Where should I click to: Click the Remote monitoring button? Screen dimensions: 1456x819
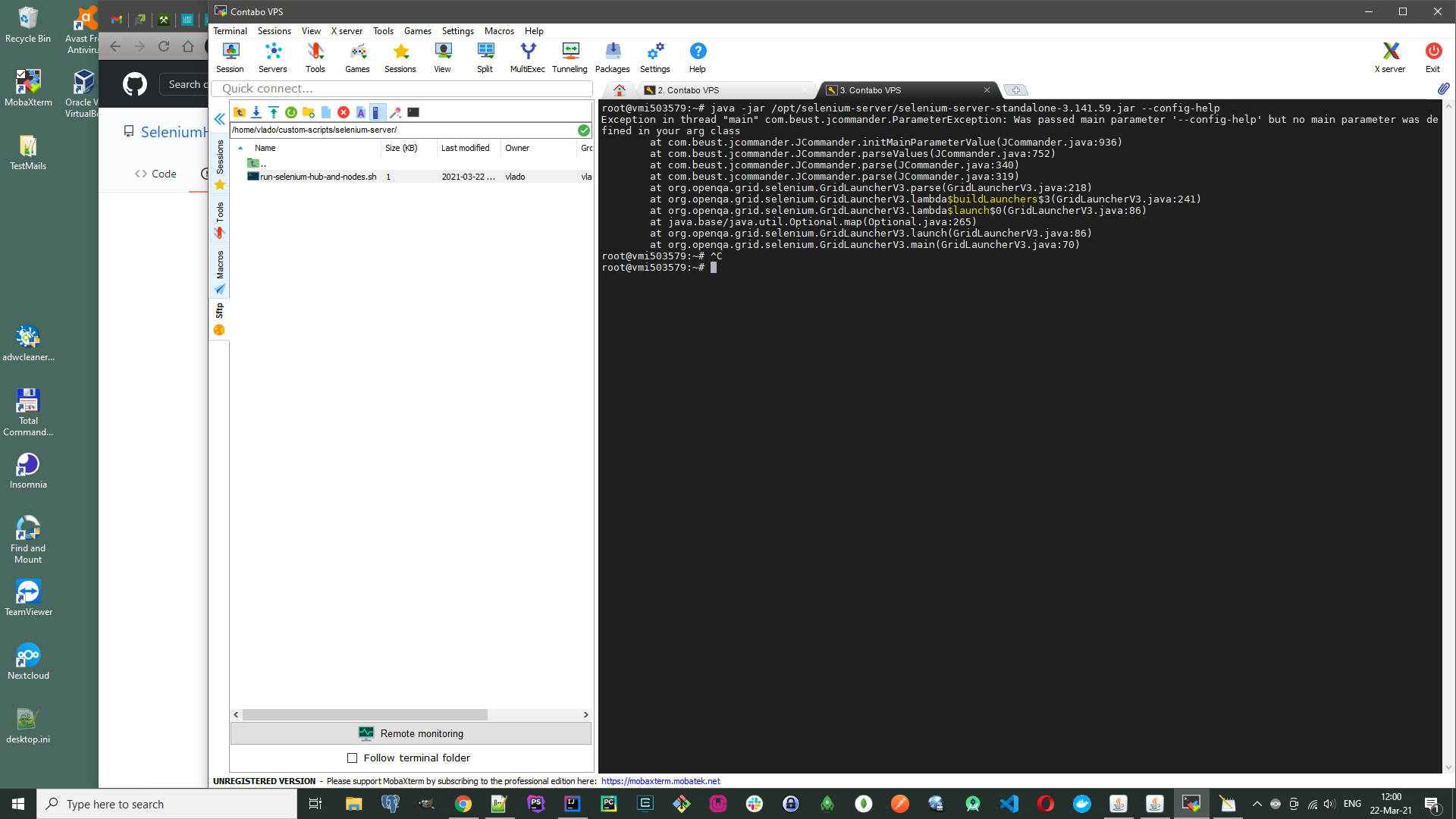pos(410,733)
